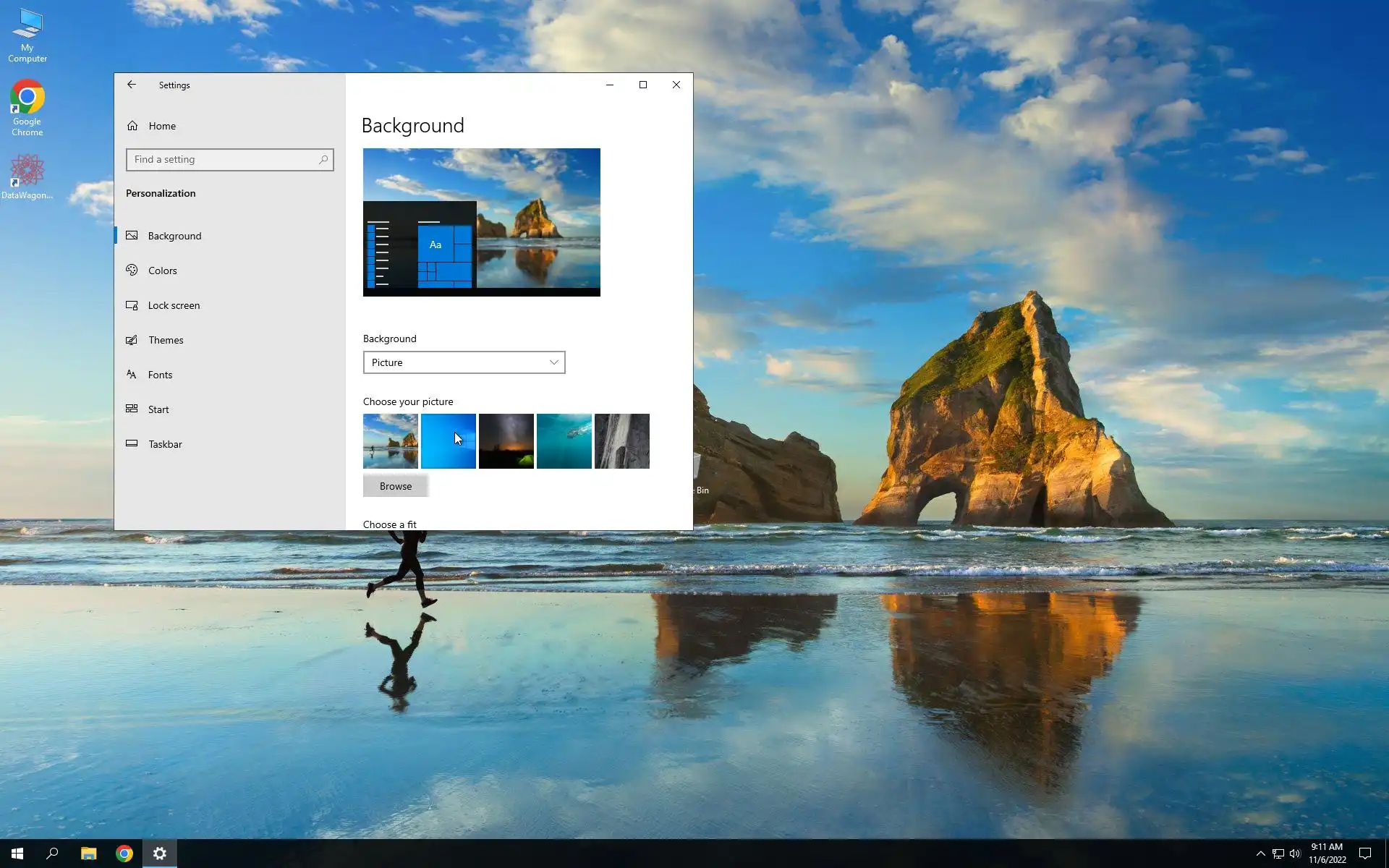Click the Settings back arrow

[x=131, y=85]
